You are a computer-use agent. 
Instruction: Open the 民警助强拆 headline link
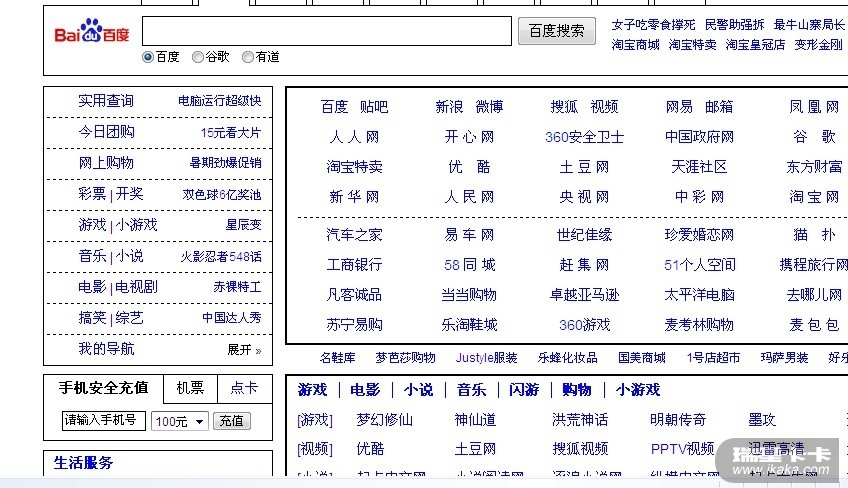point(734,25)
